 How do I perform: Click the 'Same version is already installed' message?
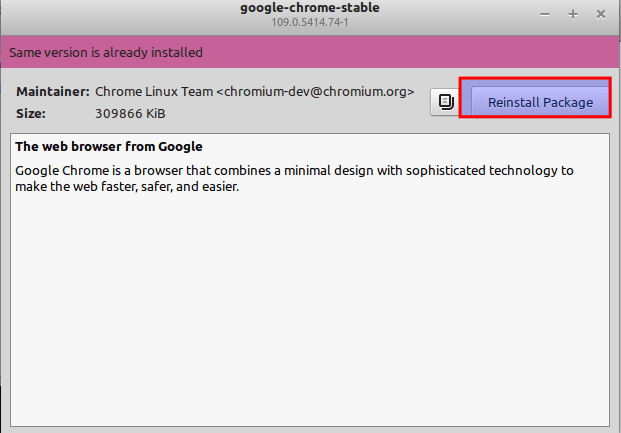106,52
